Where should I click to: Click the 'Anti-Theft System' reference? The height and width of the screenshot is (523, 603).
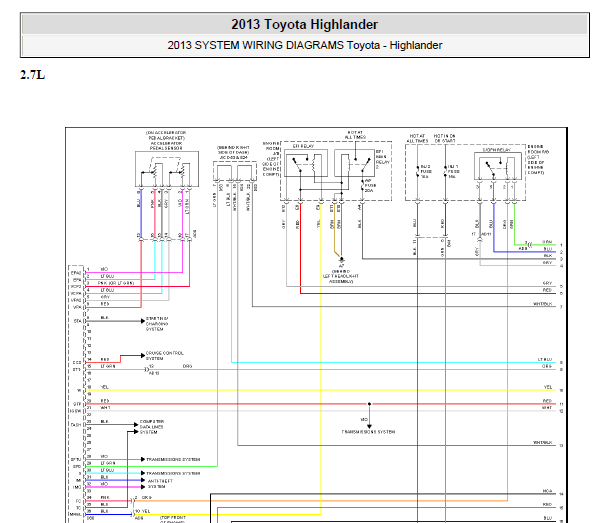[x=160, y=484]
